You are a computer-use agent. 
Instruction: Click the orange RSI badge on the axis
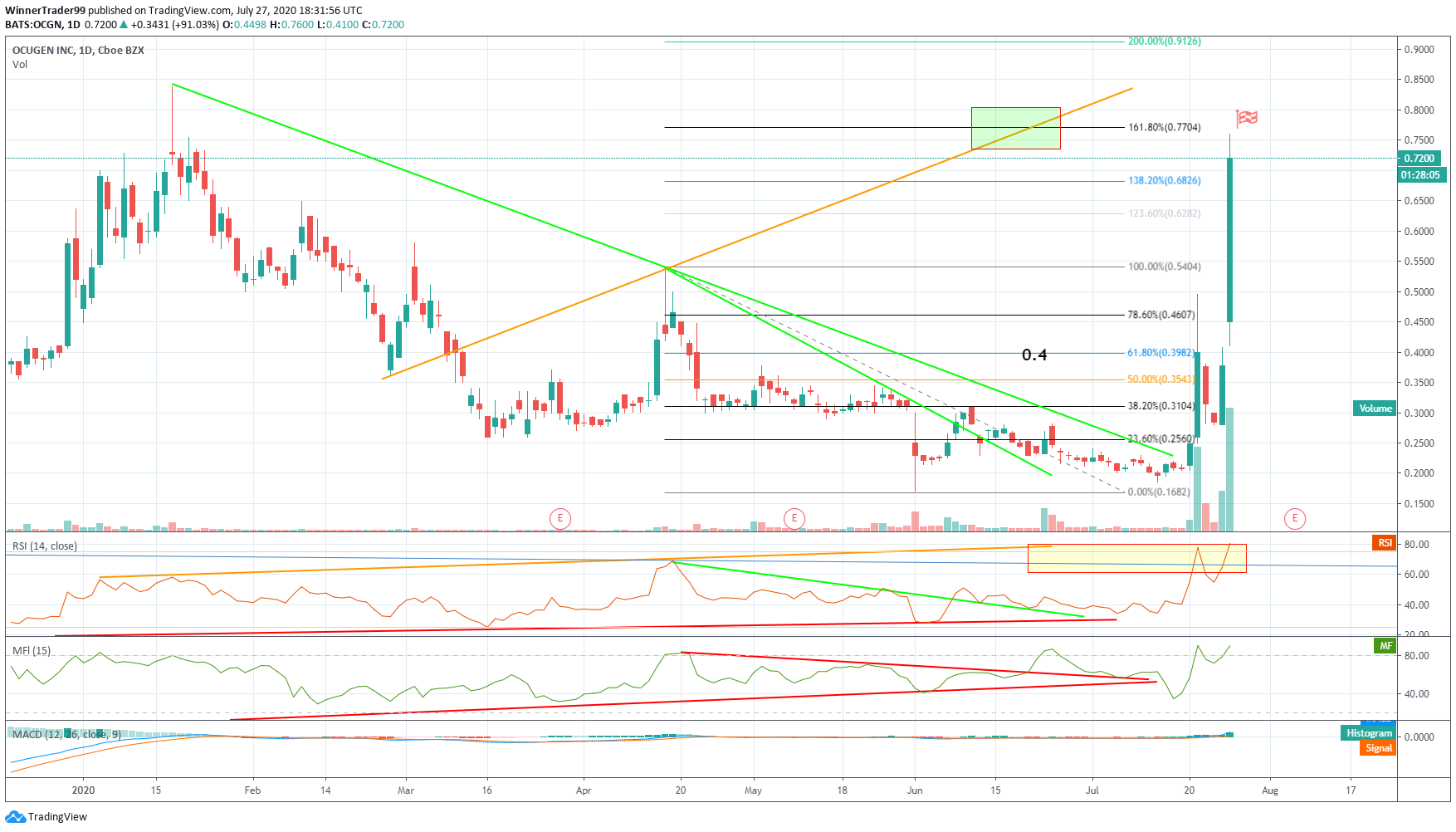coord(1385,543)
